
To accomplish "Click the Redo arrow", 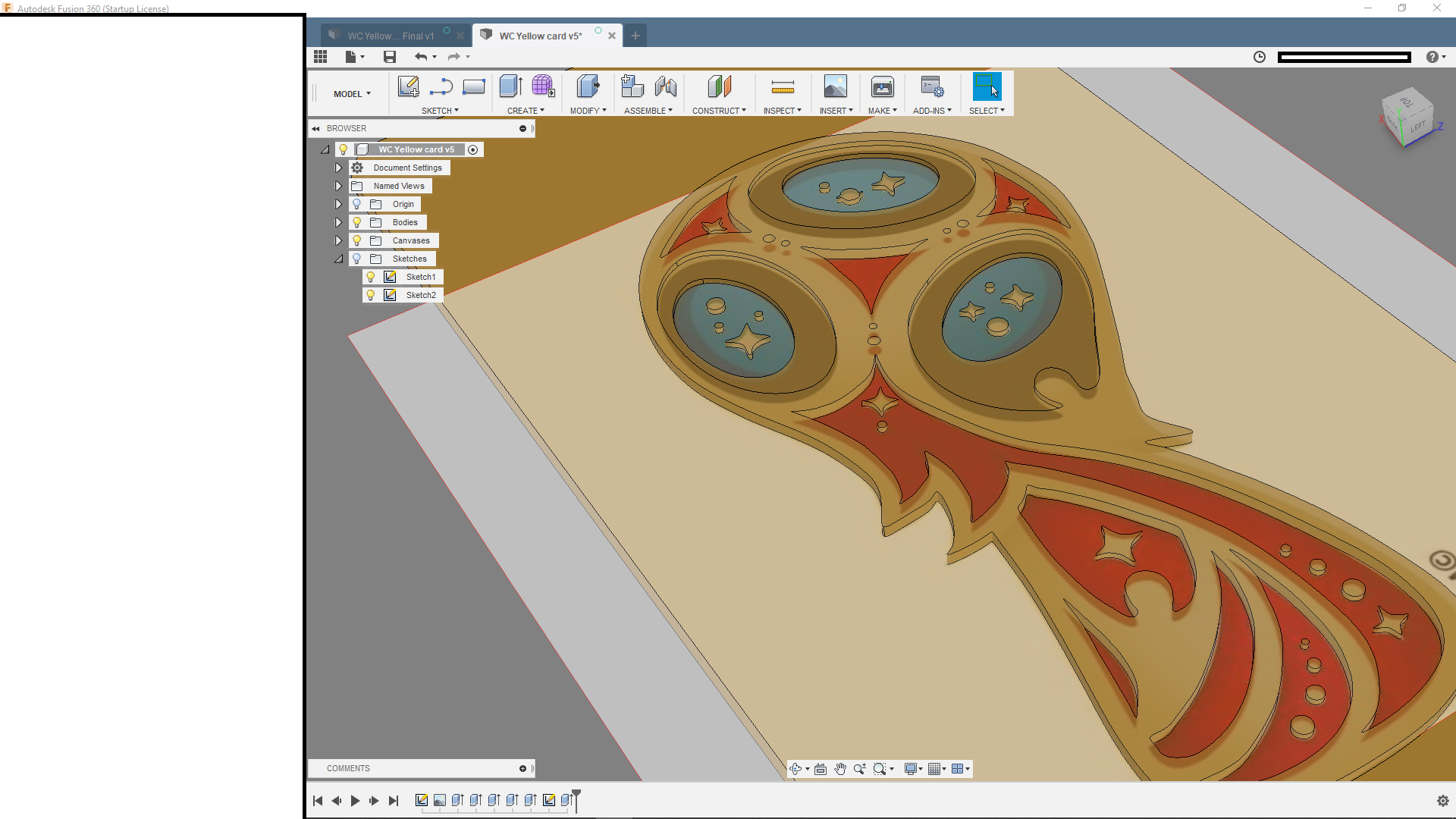I will 453,57.
